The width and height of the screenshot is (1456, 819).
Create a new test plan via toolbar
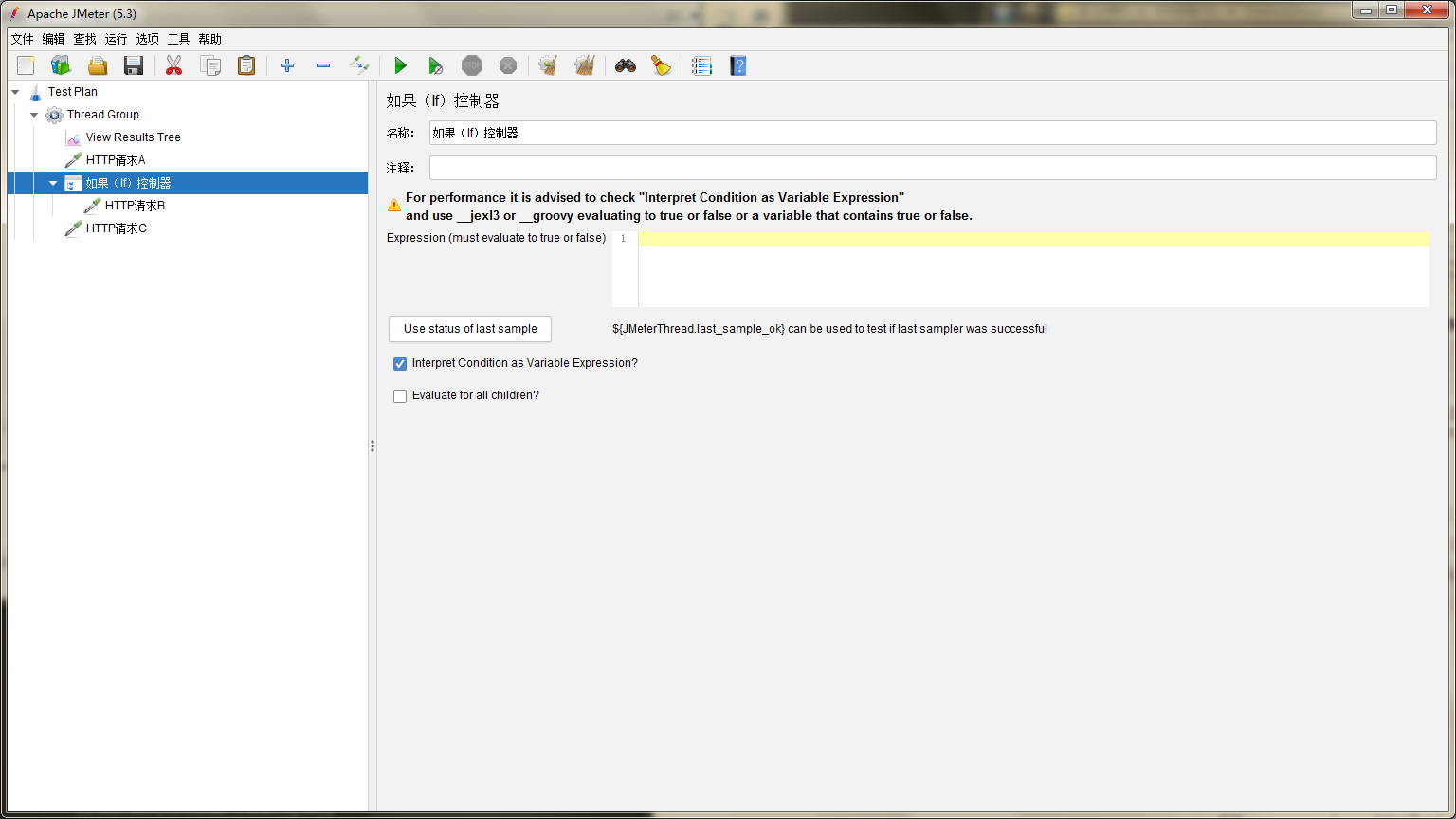[x=26, y=65]
